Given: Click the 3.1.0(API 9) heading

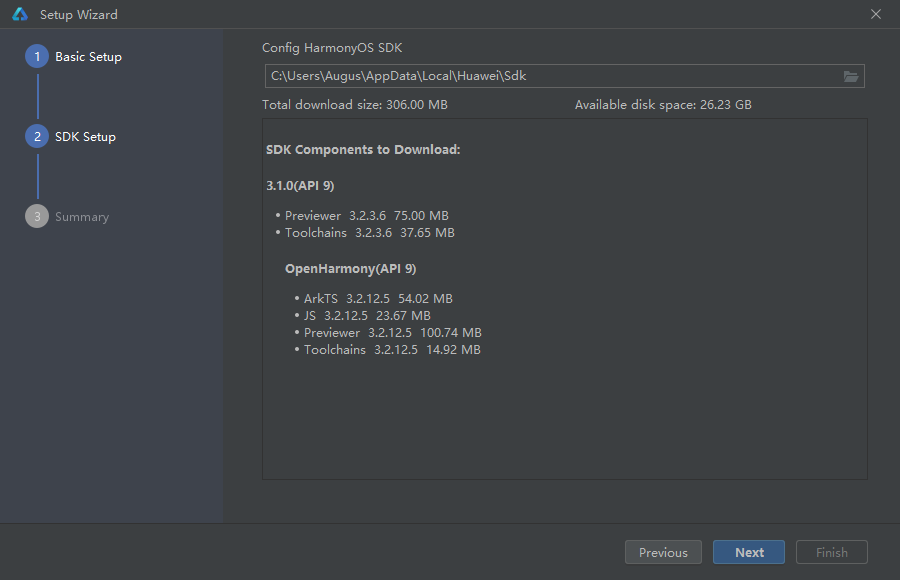Looking at the screenshot, I should click(x=300, y=185).
